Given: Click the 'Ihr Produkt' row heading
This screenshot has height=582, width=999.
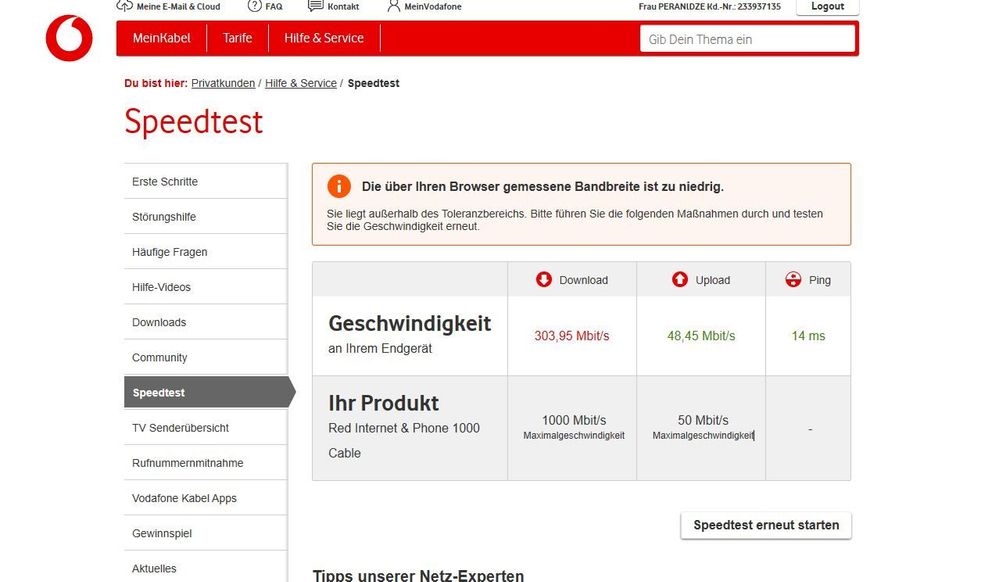Looking at the screenshot, I should 384,403.
